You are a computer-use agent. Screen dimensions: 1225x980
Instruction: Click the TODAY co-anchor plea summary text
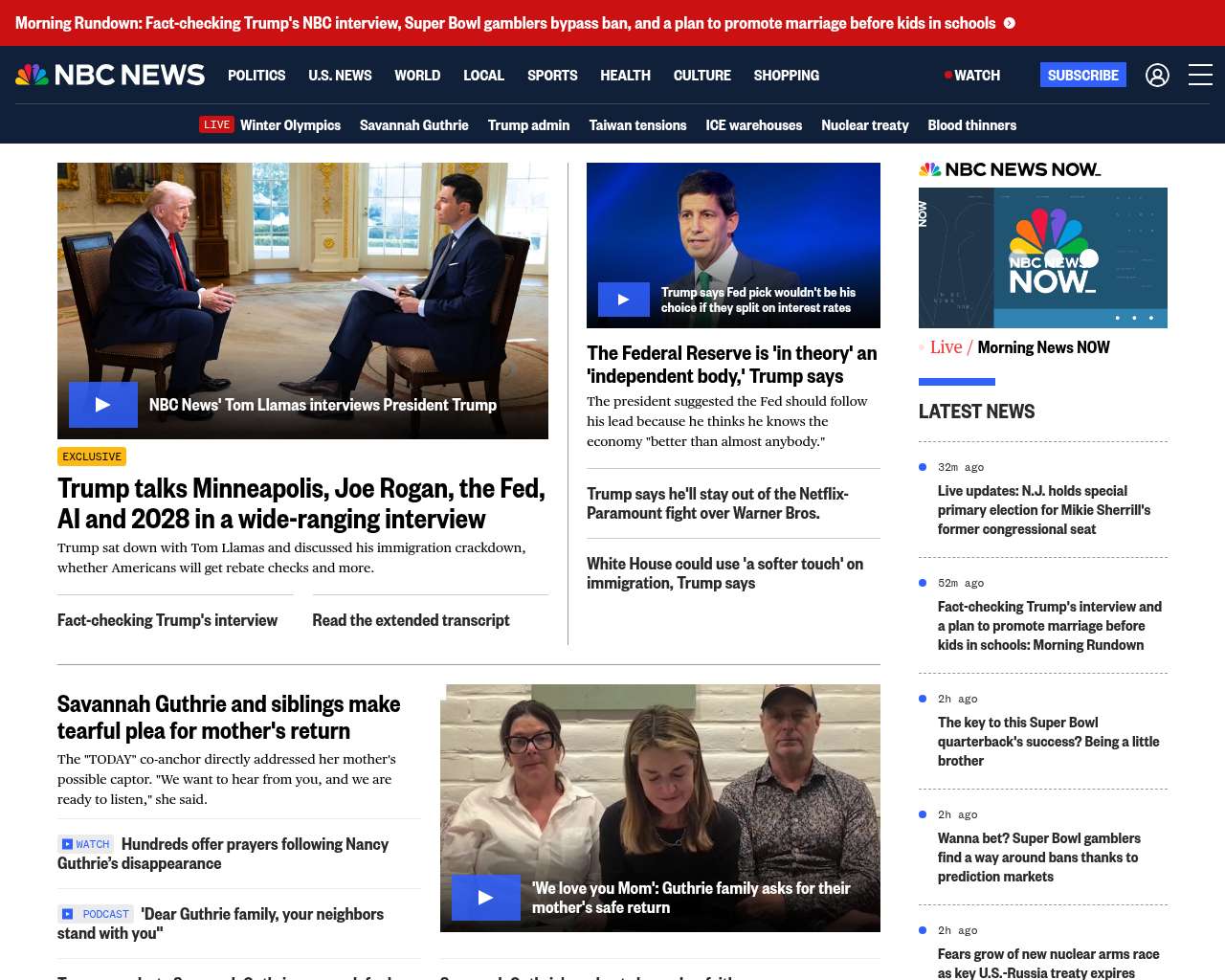tap(227, 779)
